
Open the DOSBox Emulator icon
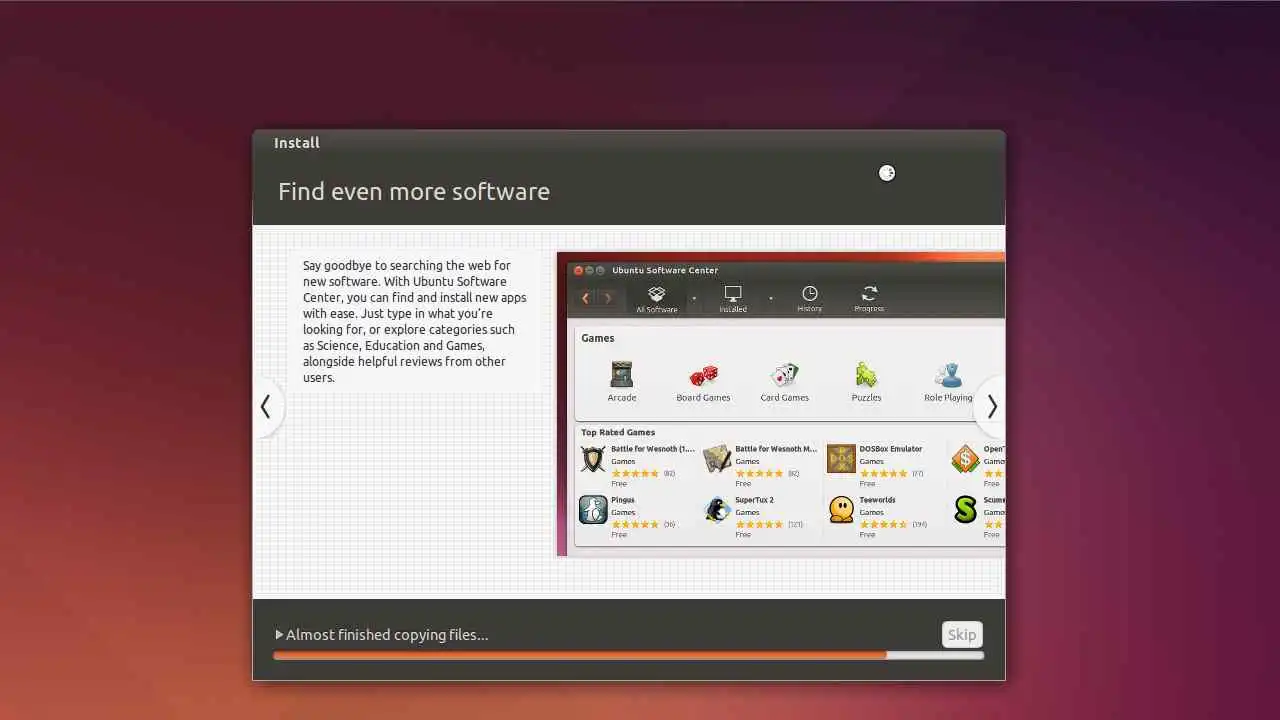click(x=841, y=459)
